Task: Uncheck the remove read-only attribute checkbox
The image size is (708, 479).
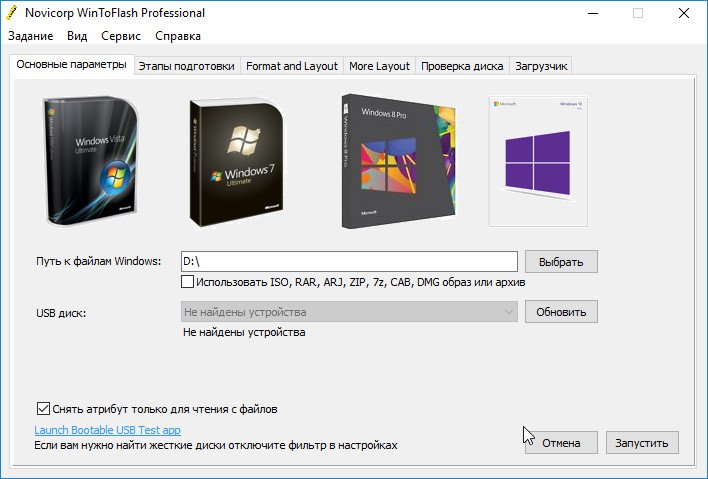Action: 43,408
